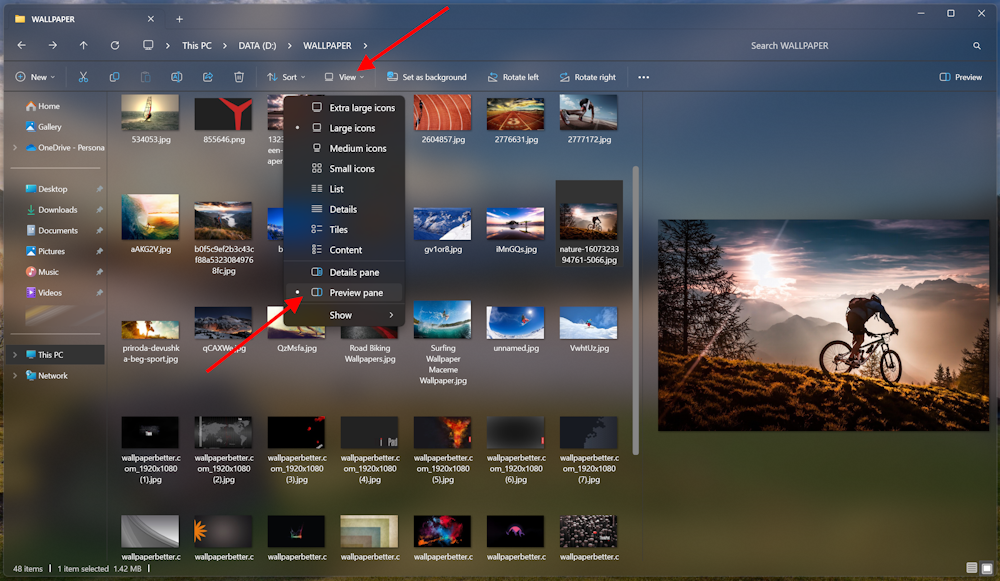Select Extra large icons menu entry

pyautogui.click(x=362, y=108)
